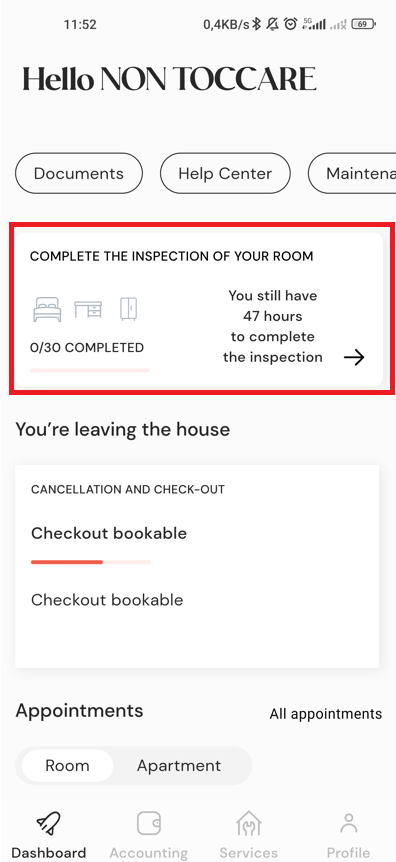Image resolution: width=396 pixels, height=862 pixels.
Task: Click the checkout progress bar
Action: tap(91, 562)
